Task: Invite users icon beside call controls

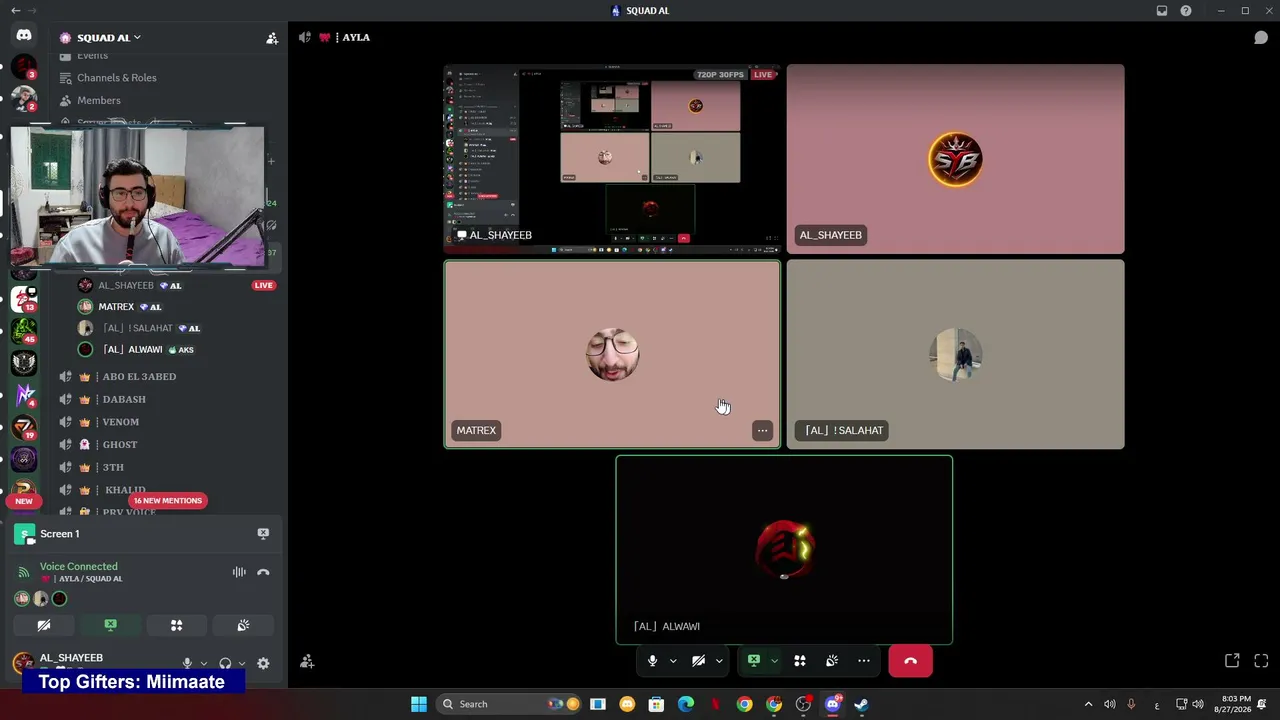Action: 307,661
